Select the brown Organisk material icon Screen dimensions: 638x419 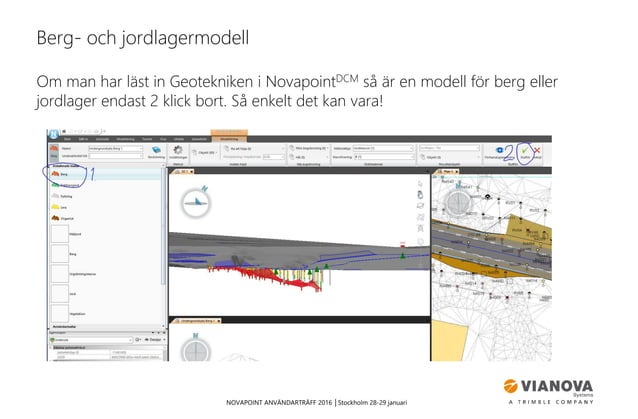55,218
